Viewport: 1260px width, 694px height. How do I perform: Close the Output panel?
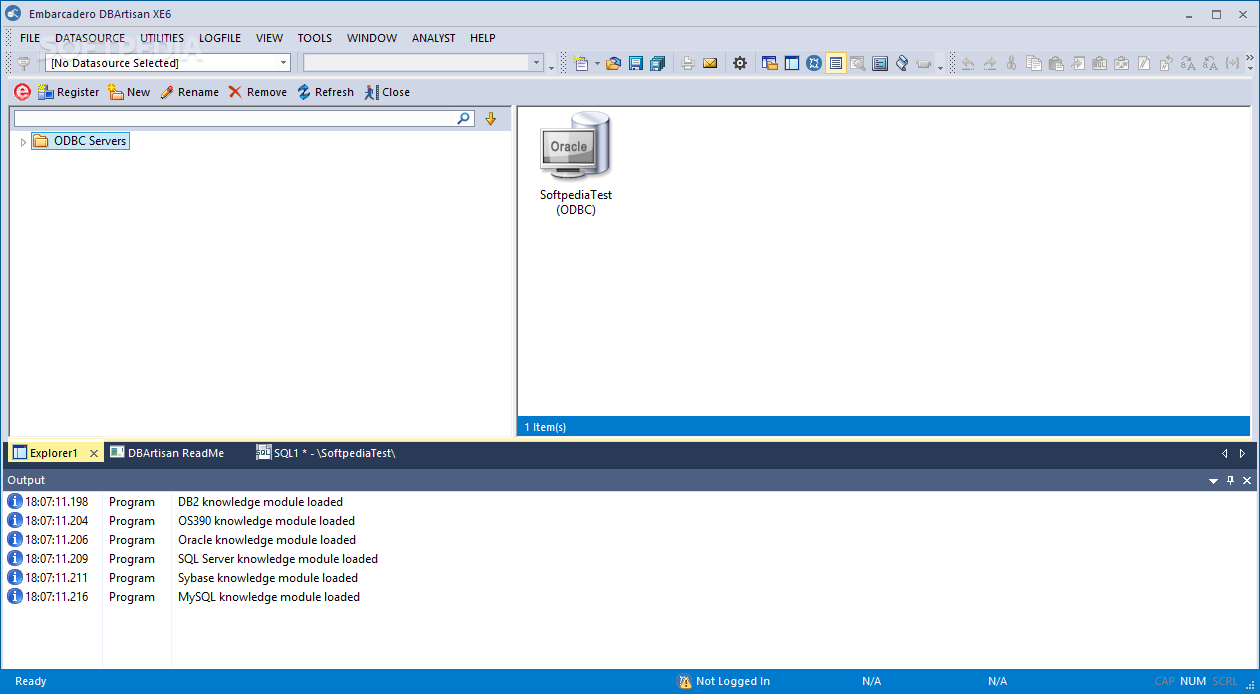coord(1247,481)
